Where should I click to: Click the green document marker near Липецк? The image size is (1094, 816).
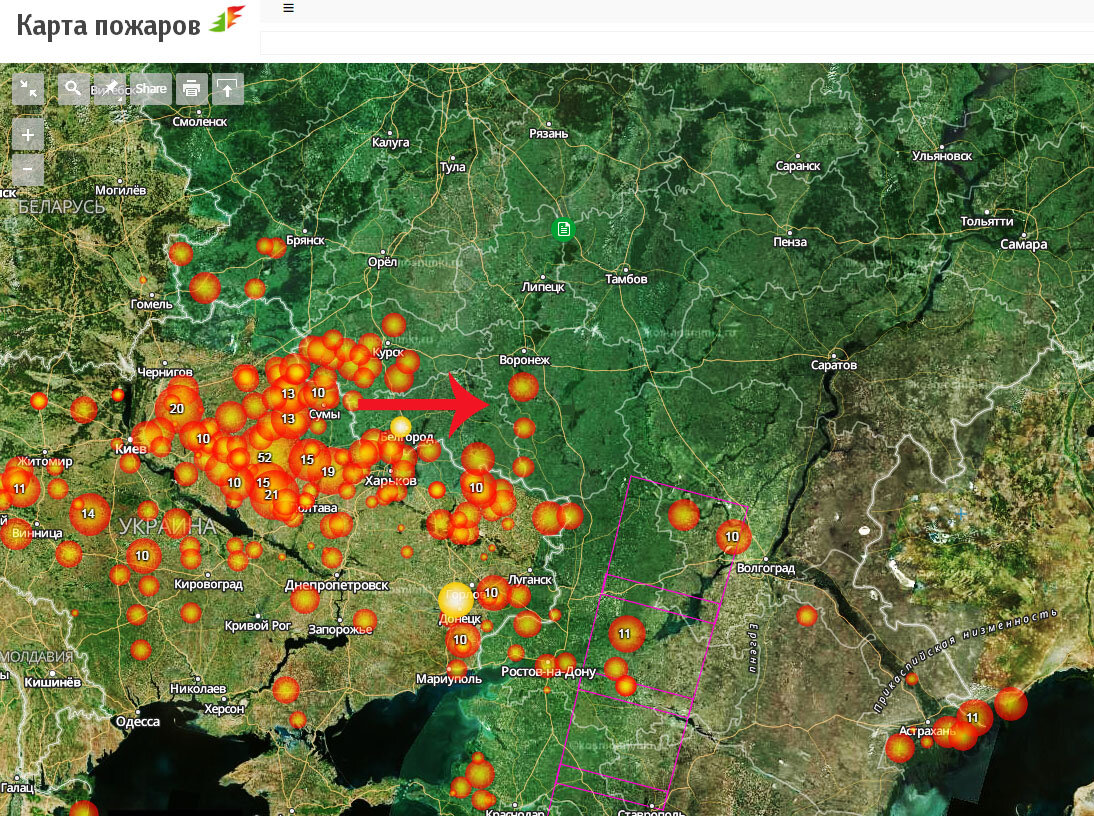563,229
